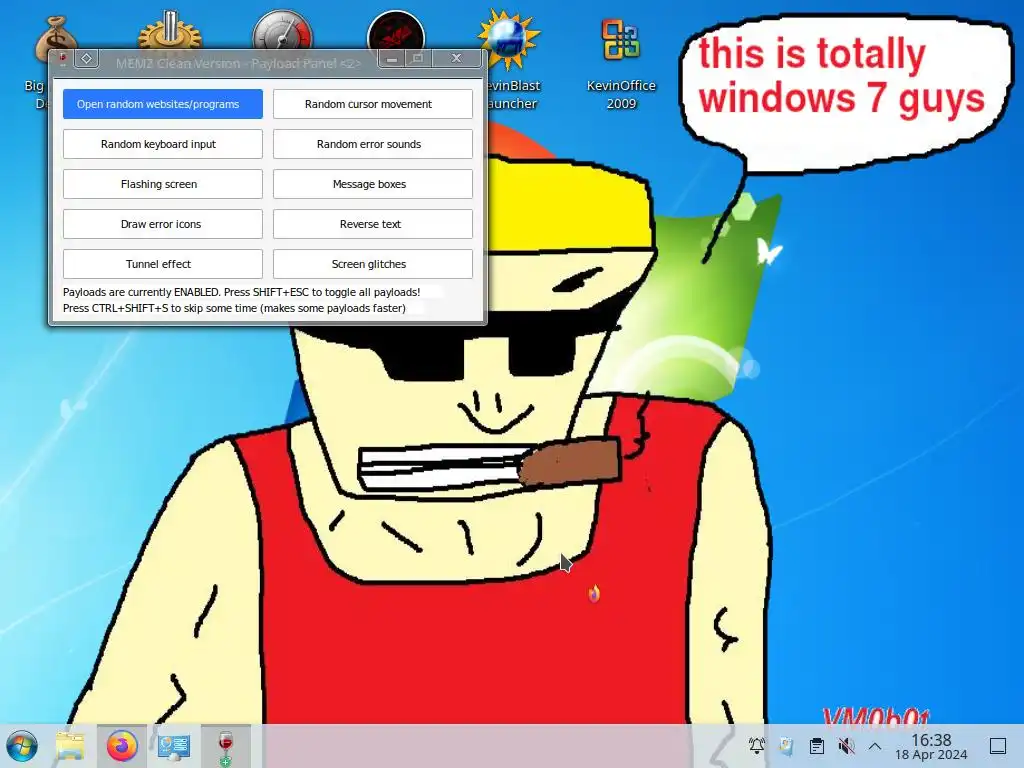Open the dark red circular desktop icon
Viewport: 1024px width, 768px height.
[396, 30]
